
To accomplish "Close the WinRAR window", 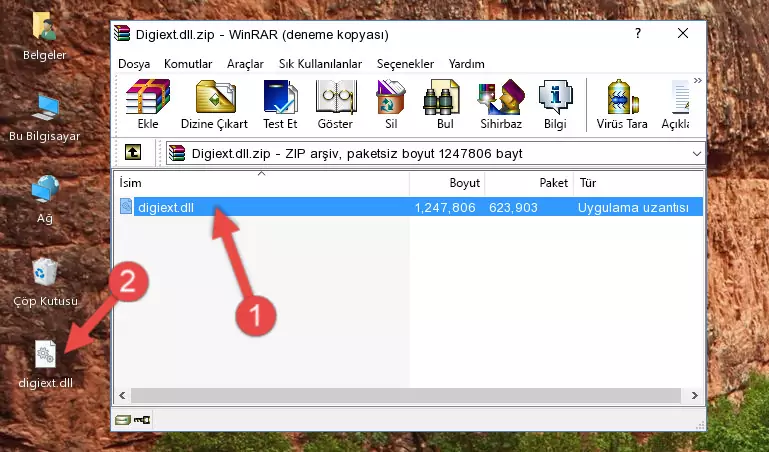I will (x=683, y=33).
